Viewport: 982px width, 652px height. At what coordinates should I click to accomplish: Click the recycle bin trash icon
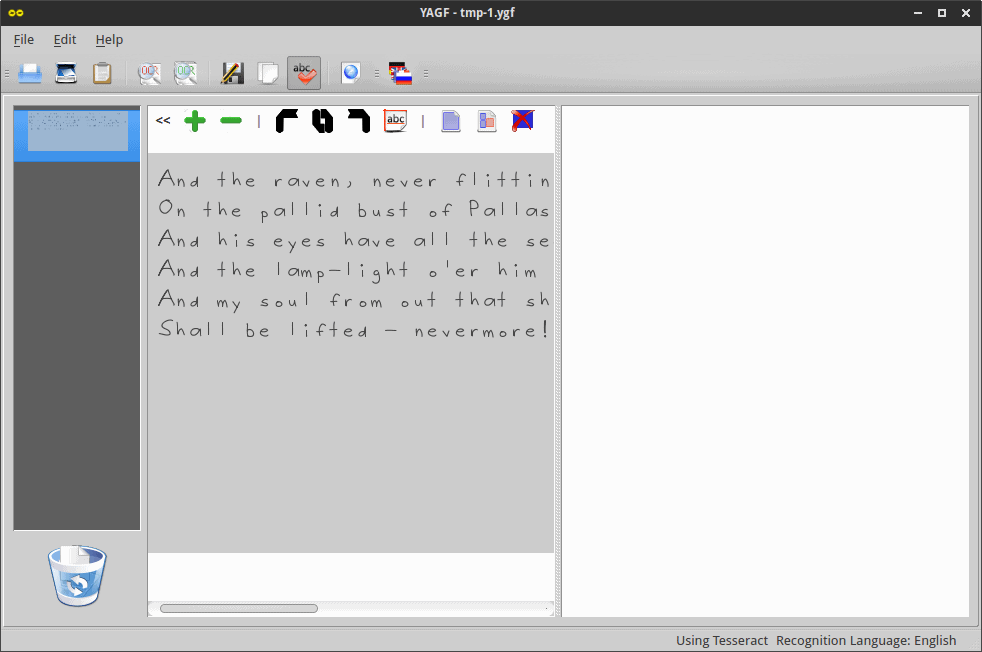coord(77,576)
